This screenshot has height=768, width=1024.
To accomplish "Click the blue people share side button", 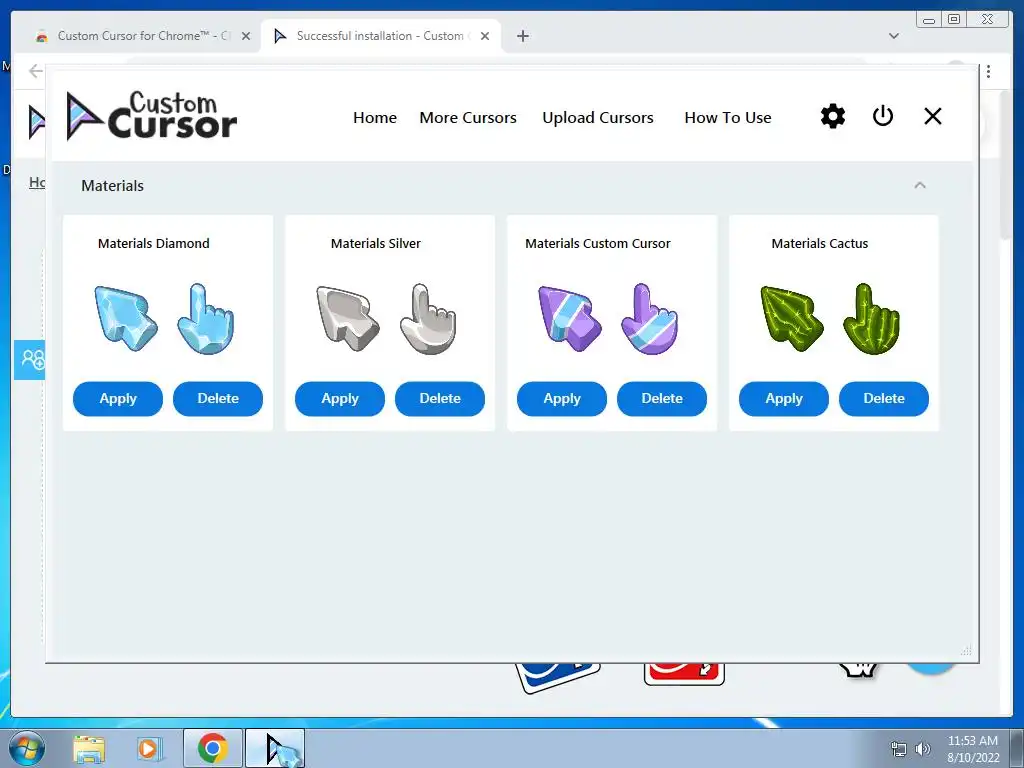I will click(30, 359).
